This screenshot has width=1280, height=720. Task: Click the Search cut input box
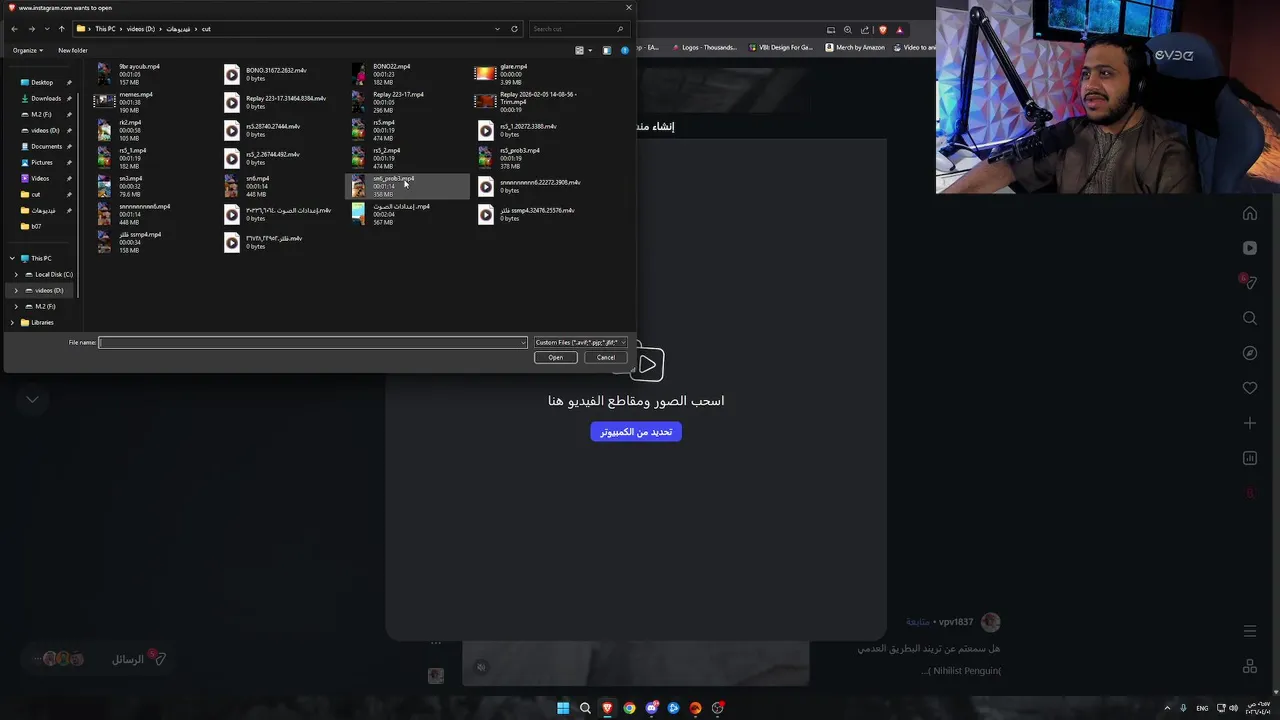tap(578, 29)
